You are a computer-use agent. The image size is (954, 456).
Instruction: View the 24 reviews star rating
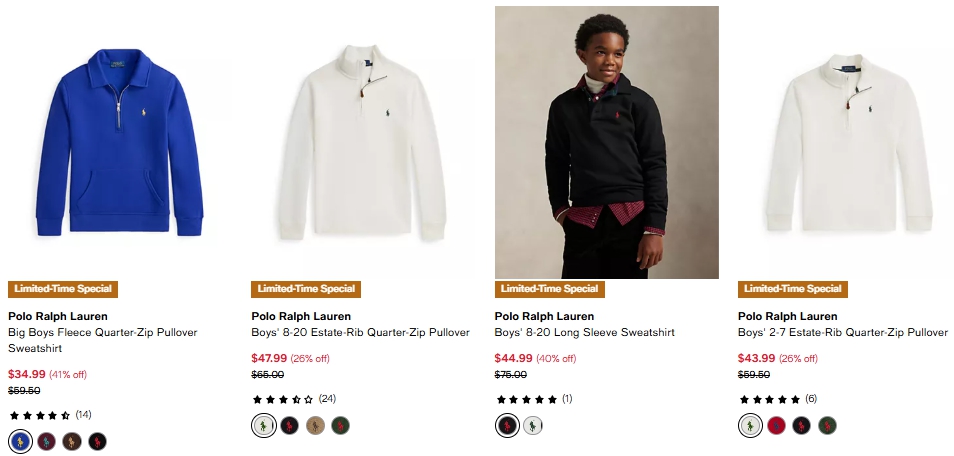coord(283,398)
